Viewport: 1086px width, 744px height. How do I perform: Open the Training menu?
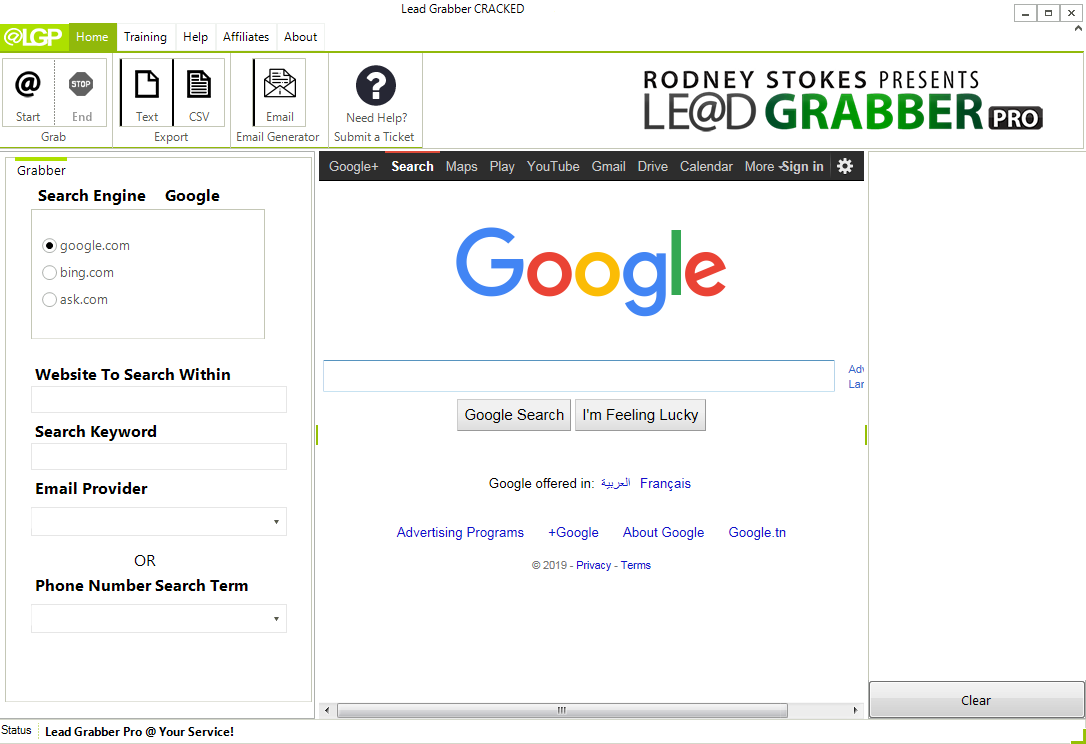click(145, 37)
